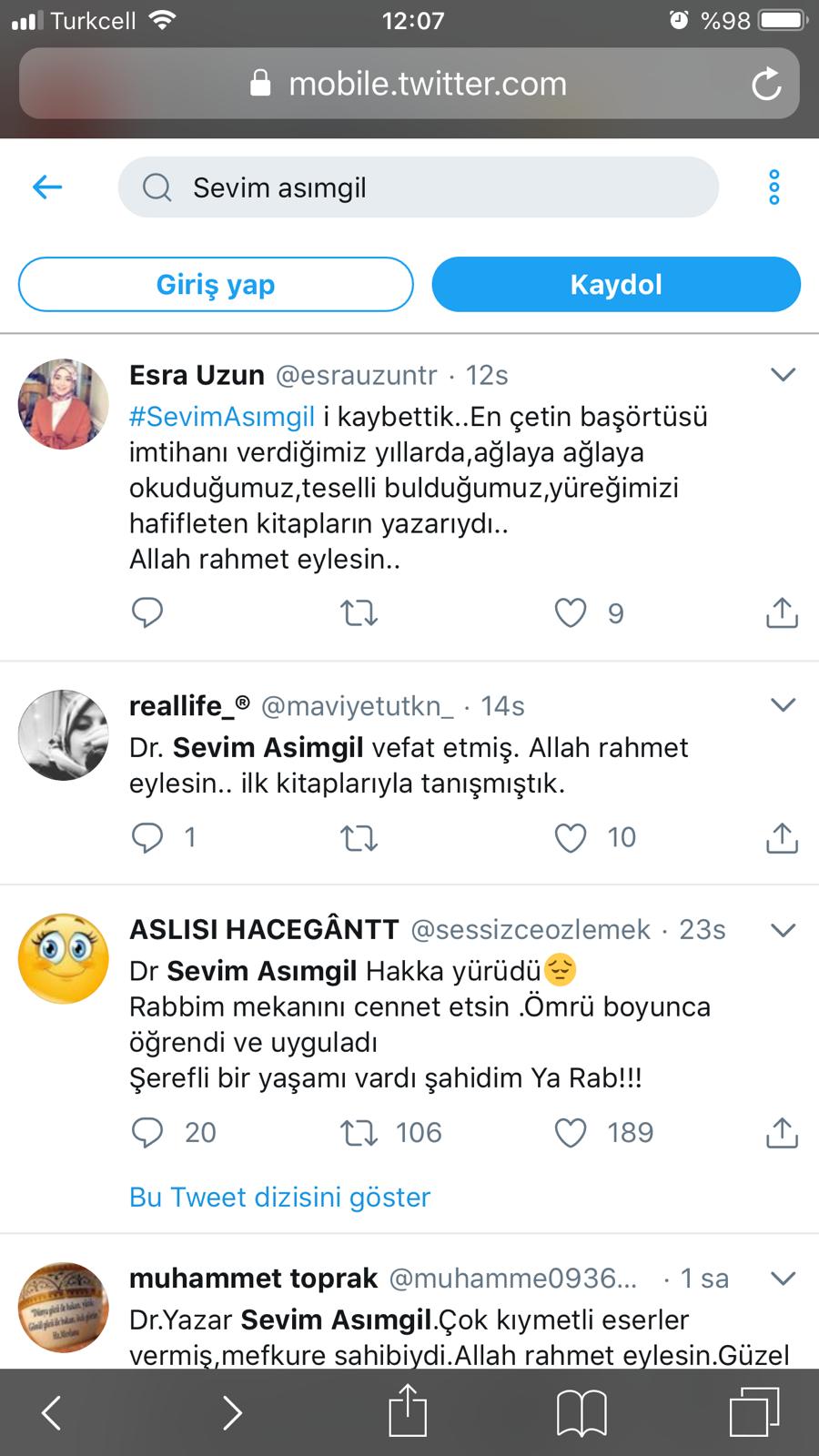Screen dimensions: 819x1456
Task: Focus the "Sevim asımgil" search field
Action: pos(419,187)
